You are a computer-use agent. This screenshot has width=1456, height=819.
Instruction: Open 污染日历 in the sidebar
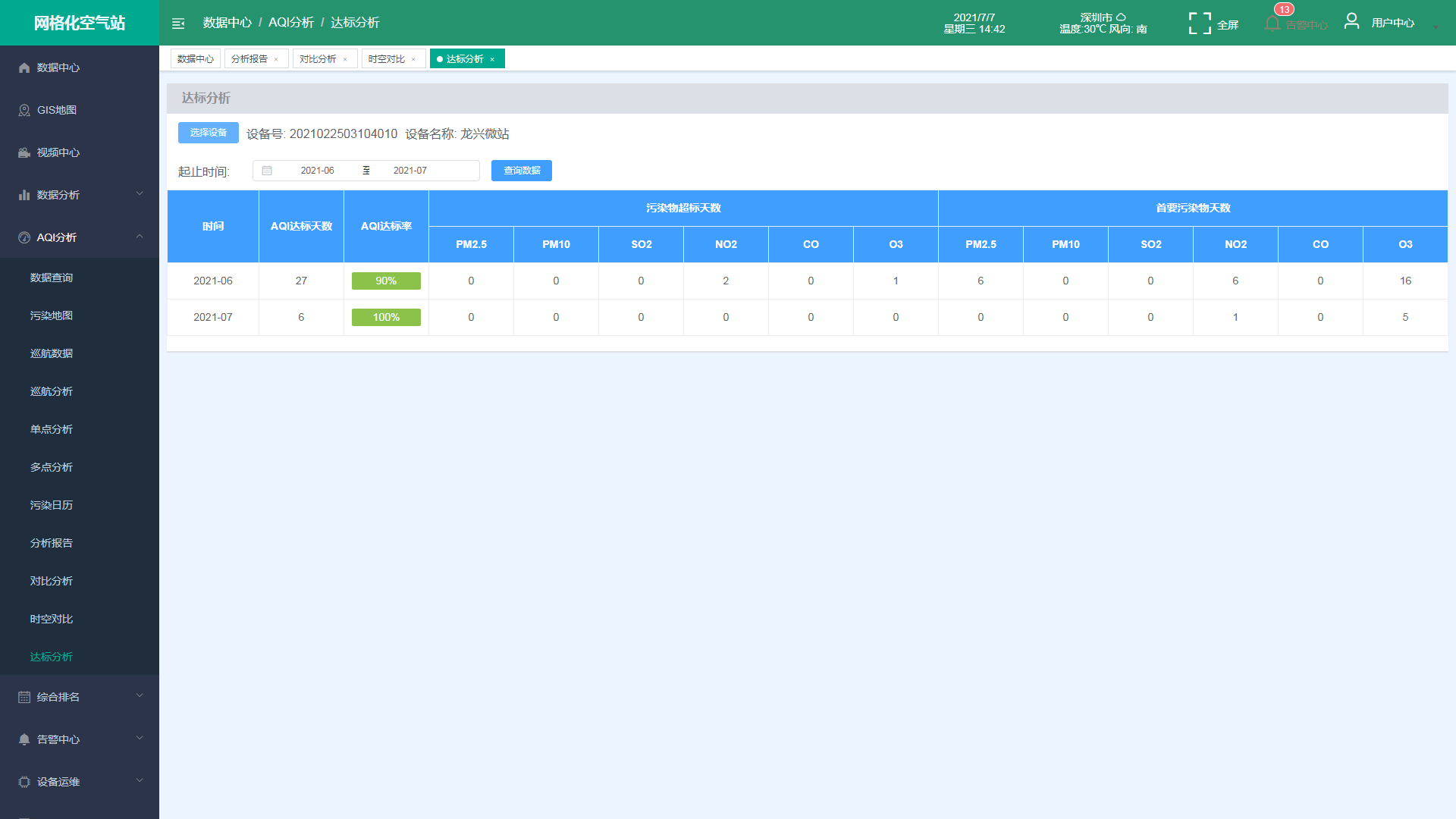80,505
